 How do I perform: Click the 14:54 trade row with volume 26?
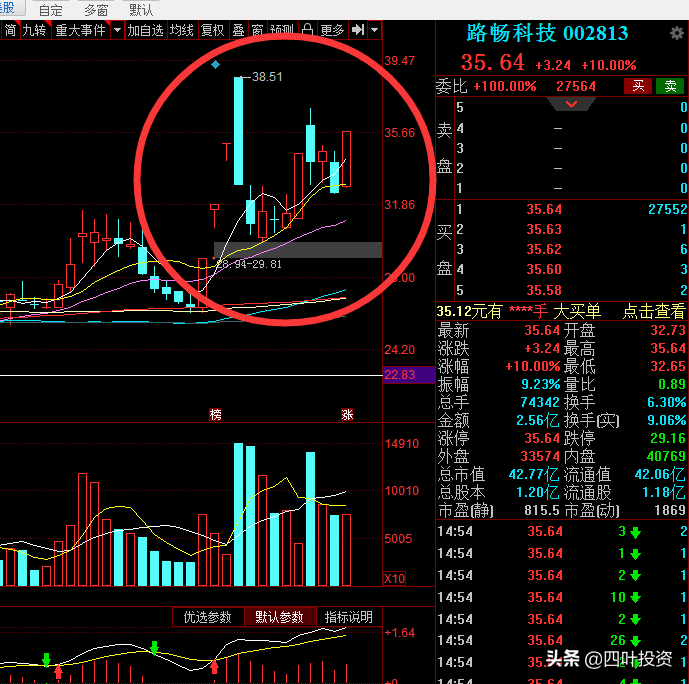(562, 640)
